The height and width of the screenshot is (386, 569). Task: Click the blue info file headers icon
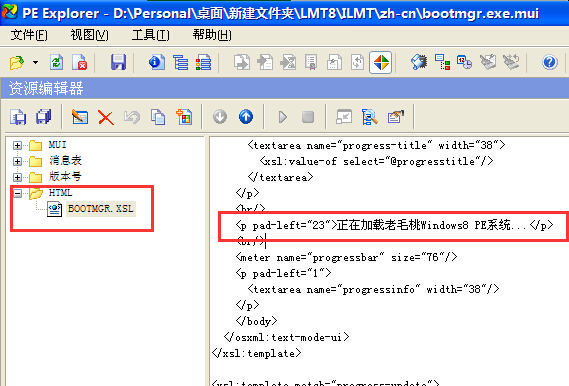pyautogui.click(x=157, y=62)
